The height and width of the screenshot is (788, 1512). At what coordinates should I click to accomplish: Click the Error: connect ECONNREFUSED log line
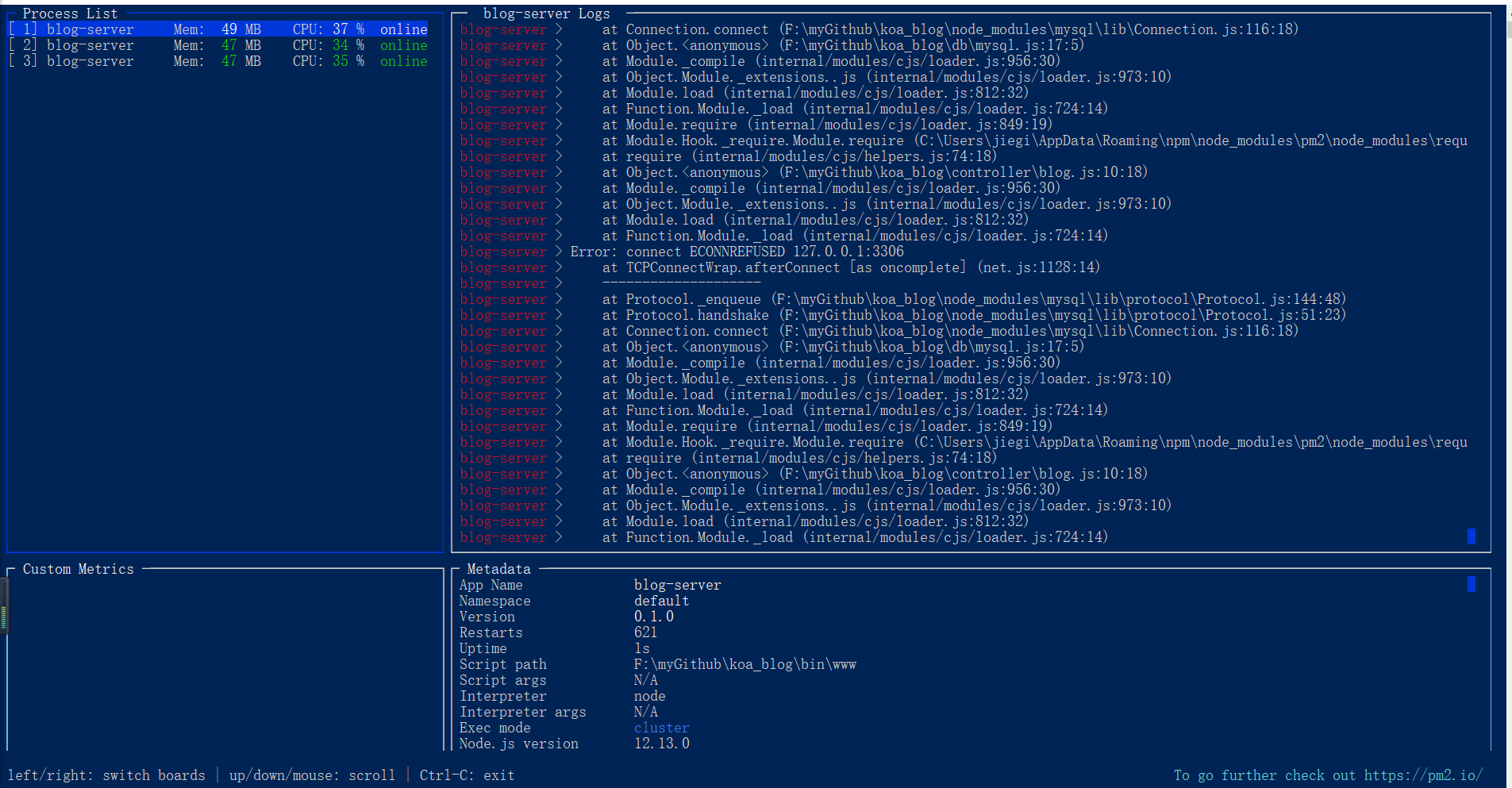pos(737,252)
